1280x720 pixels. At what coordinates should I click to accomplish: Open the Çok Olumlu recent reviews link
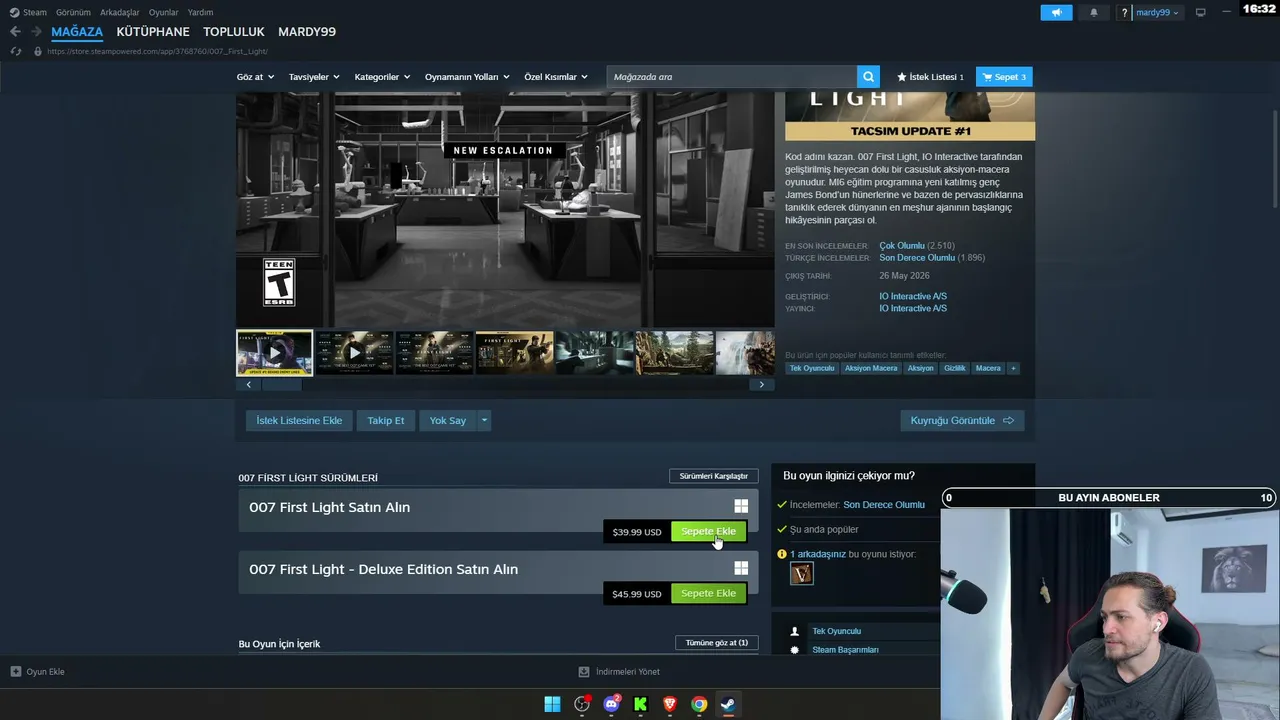[902, 245]
